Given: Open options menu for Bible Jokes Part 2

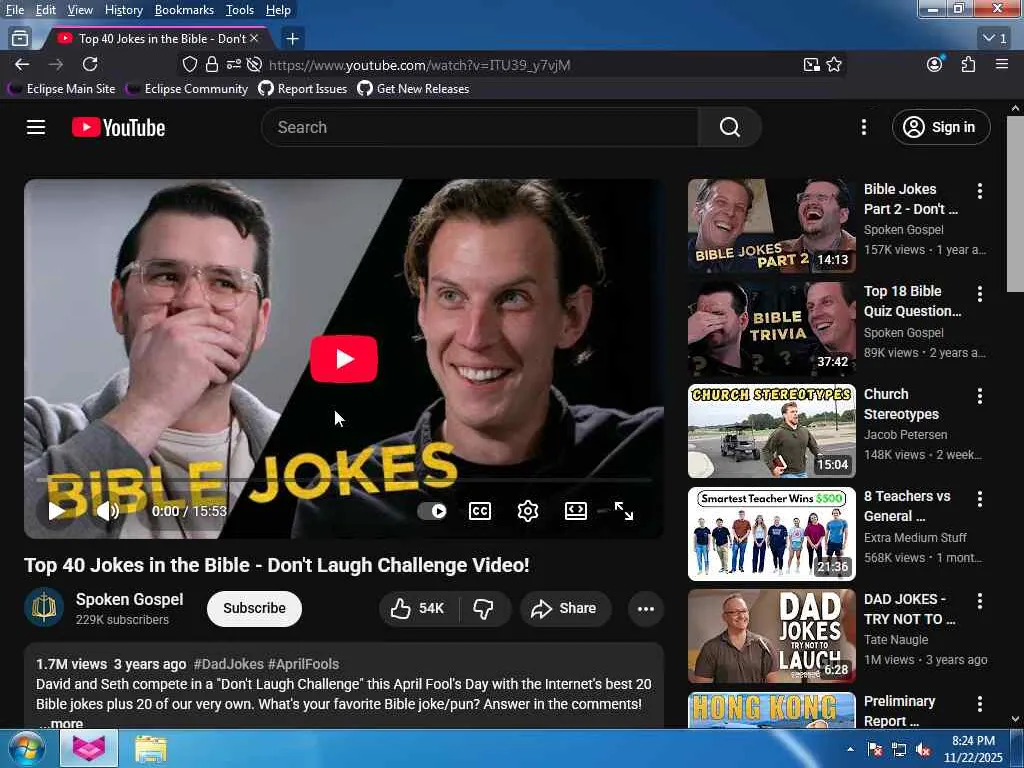Looking at the screenshot, I should click(979, 191).
